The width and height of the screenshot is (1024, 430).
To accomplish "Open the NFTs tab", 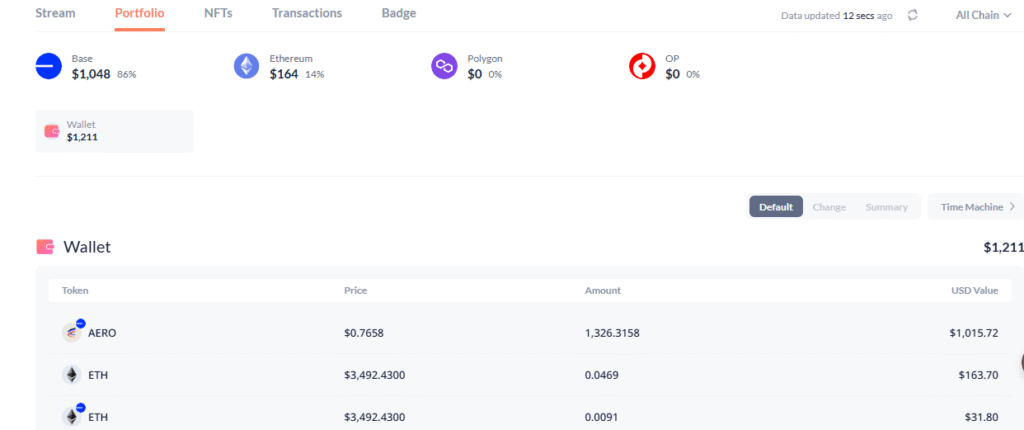I will click(x=218, y=13).
